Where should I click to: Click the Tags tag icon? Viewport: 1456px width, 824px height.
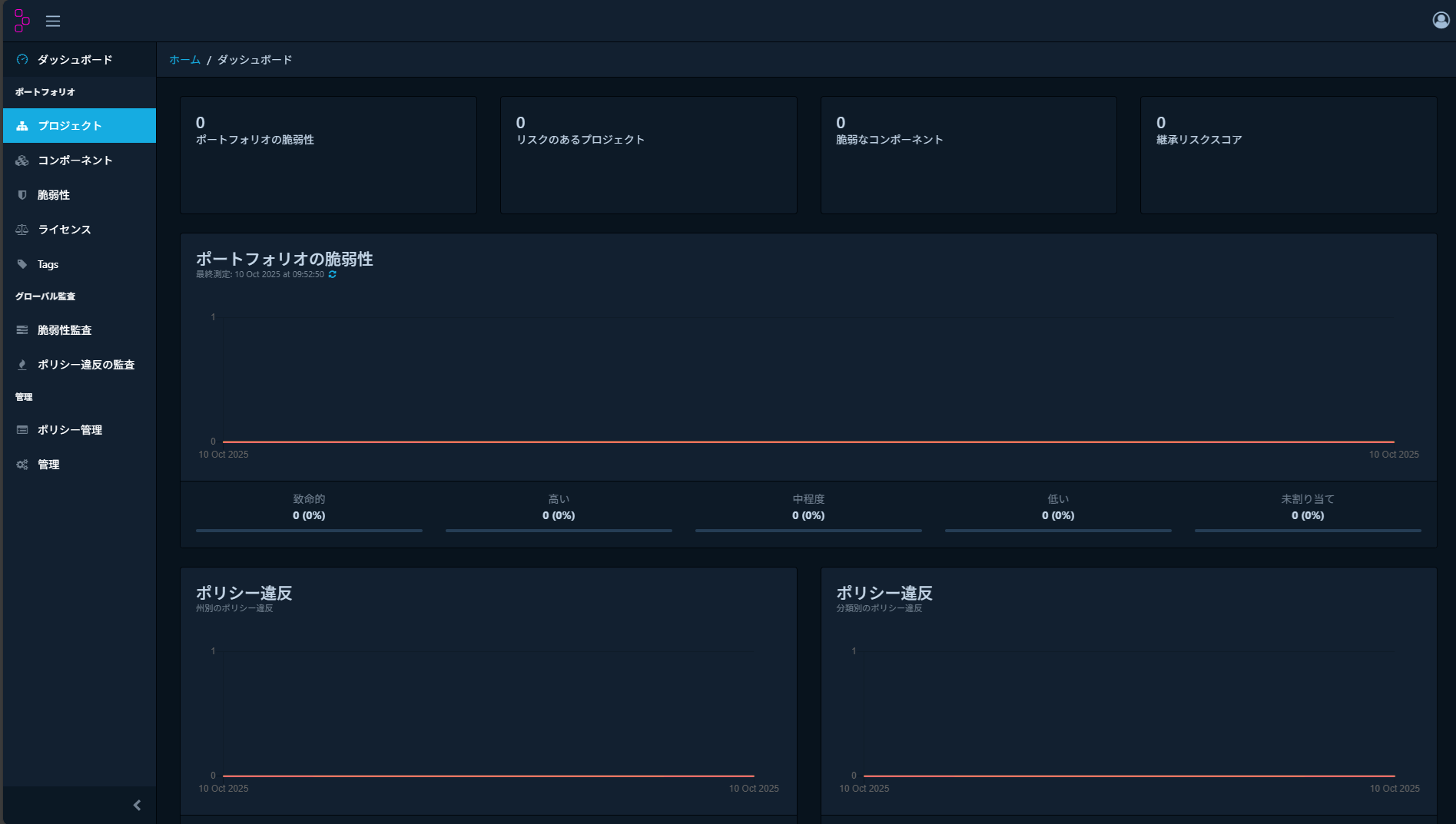click(22, 264)
